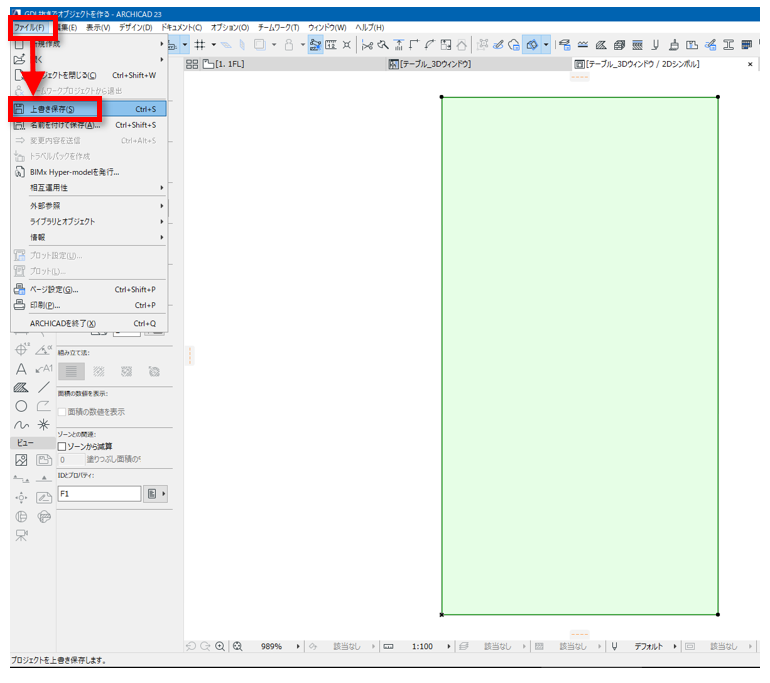Select the Label tool (A1 icon)
Image resolution: width=770 pixels, height=683 pixels.
click(x=44, y=369)
